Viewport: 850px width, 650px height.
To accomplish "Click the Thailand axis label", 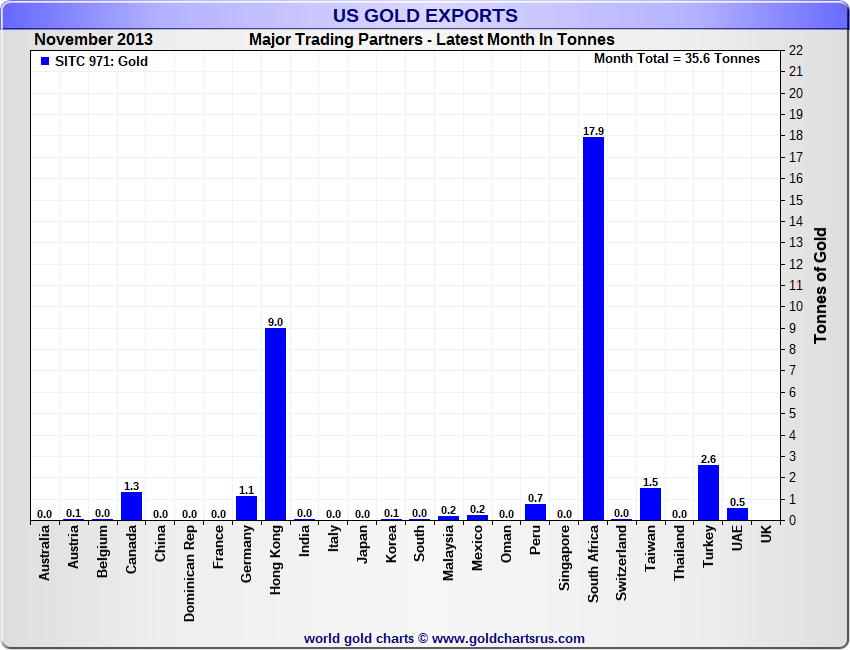I will tap(679, 552).
